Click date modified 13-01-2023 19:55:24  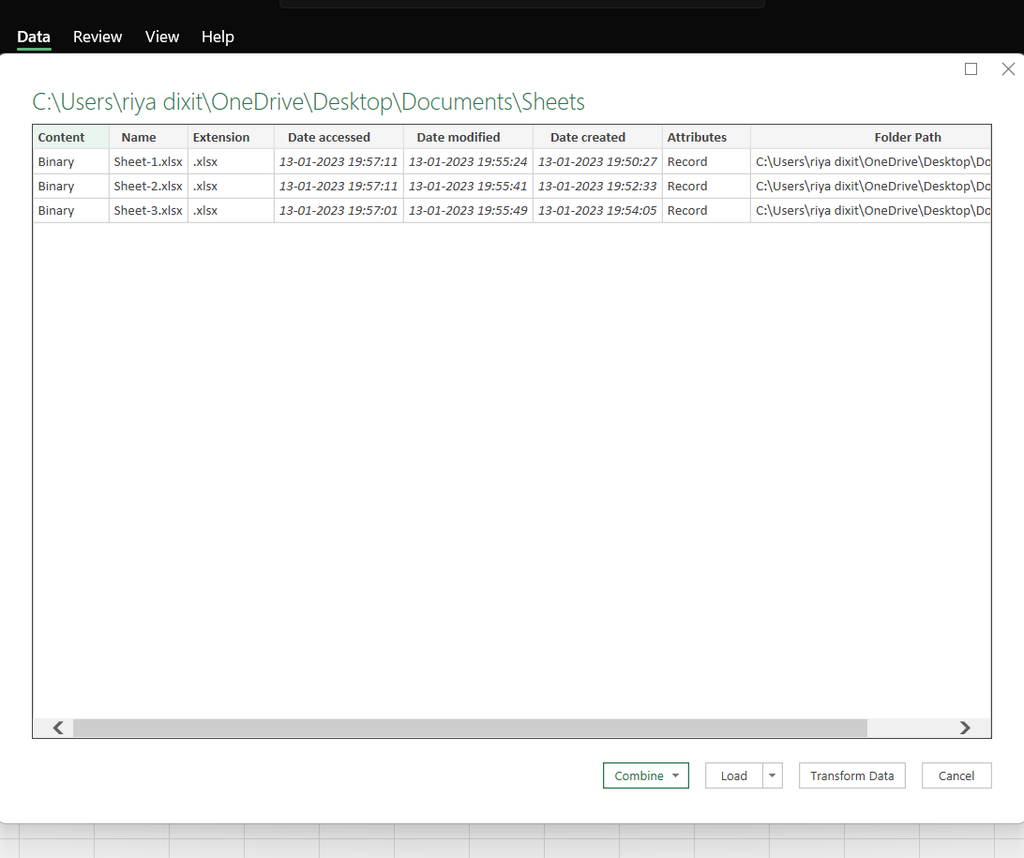click(x=468, y=162)
